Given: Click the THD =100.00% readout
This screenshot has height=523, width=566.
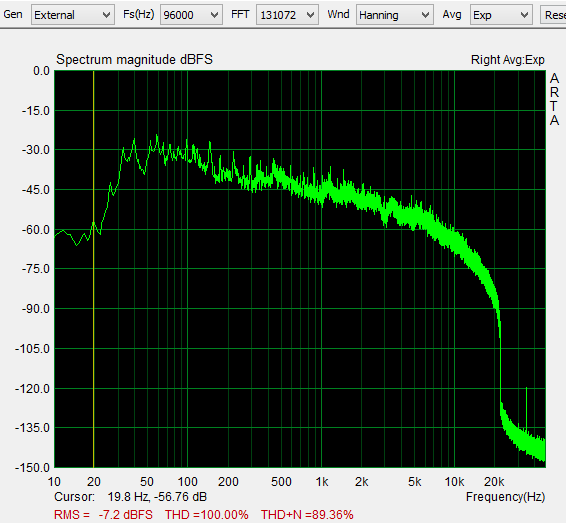Looking at the screenshot, I should click(206, 515).
